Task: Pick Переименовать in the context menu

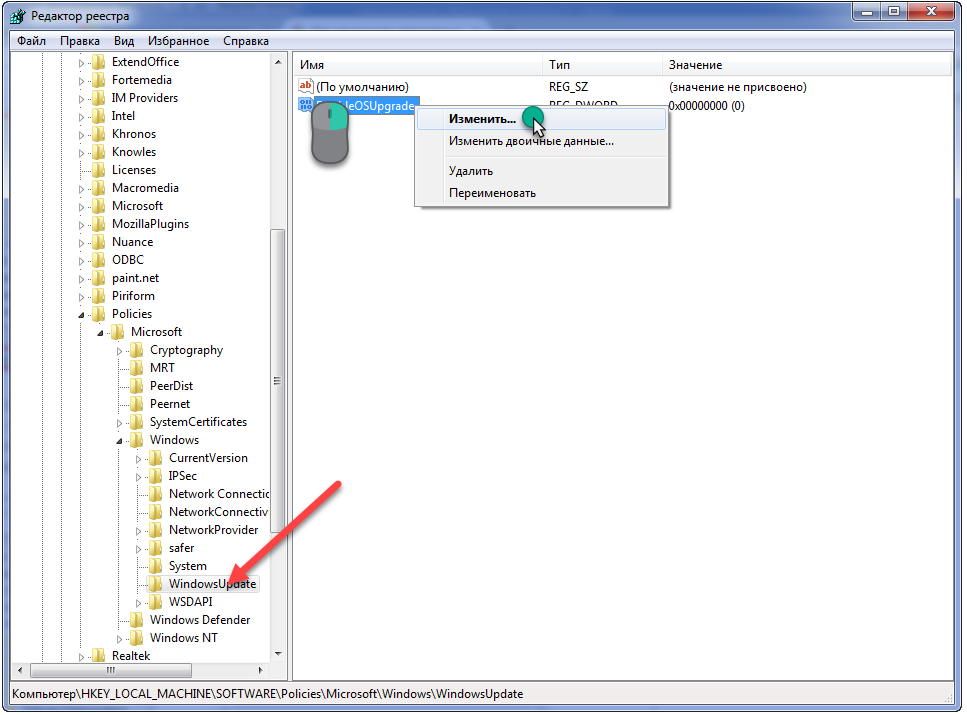Action: pos(492,193)
